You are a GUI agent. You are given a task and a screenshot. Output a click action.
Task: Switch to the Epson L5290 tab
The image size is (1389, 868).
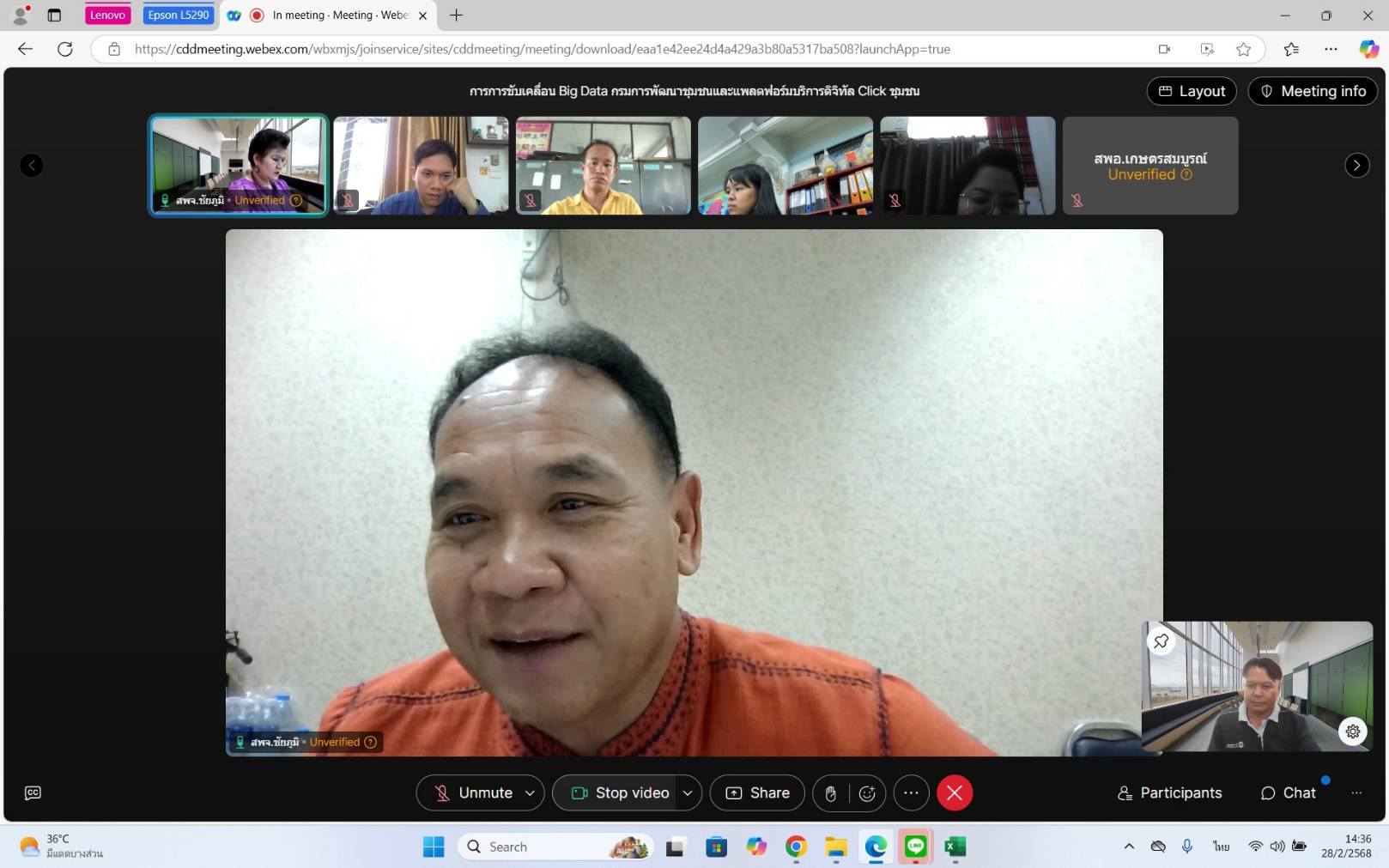(178, 15)
